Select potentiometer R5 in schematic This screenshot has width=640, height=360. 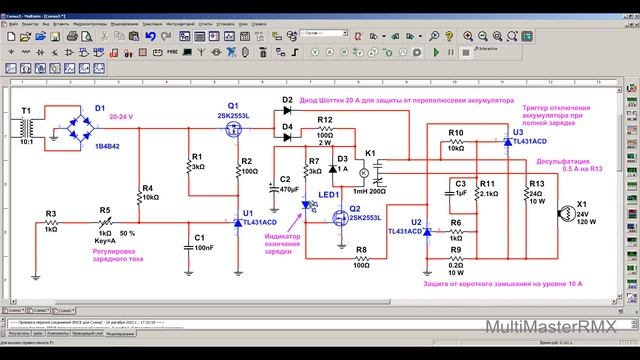[105, 222]
